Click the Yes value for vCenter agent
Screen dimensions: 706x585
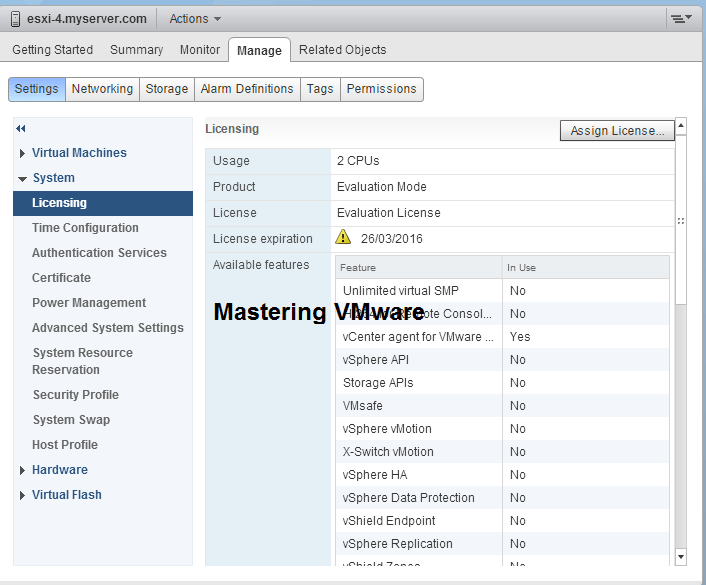click(x=520, y=336)
